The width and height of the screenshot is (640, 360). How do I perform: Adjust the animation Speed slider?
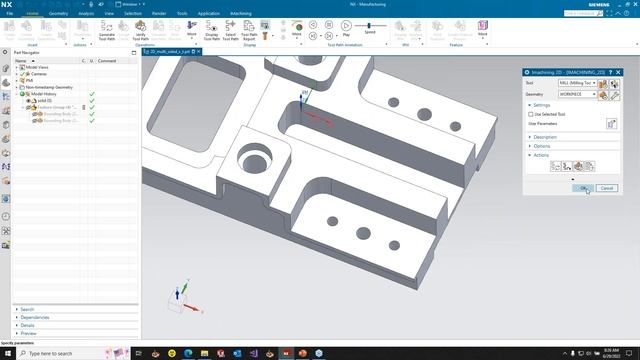pos(369,26)
